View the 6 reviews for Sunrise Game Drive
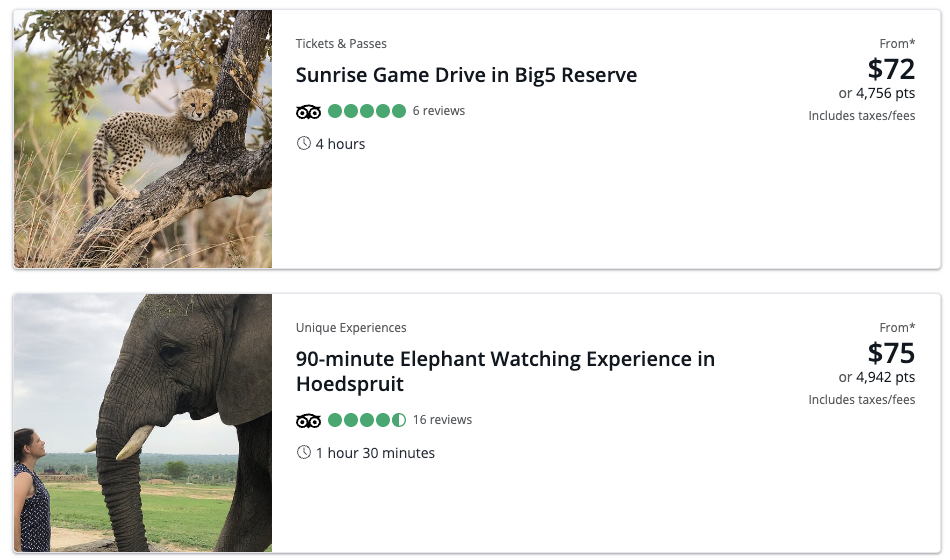The image size is (950, 560). 439,111
